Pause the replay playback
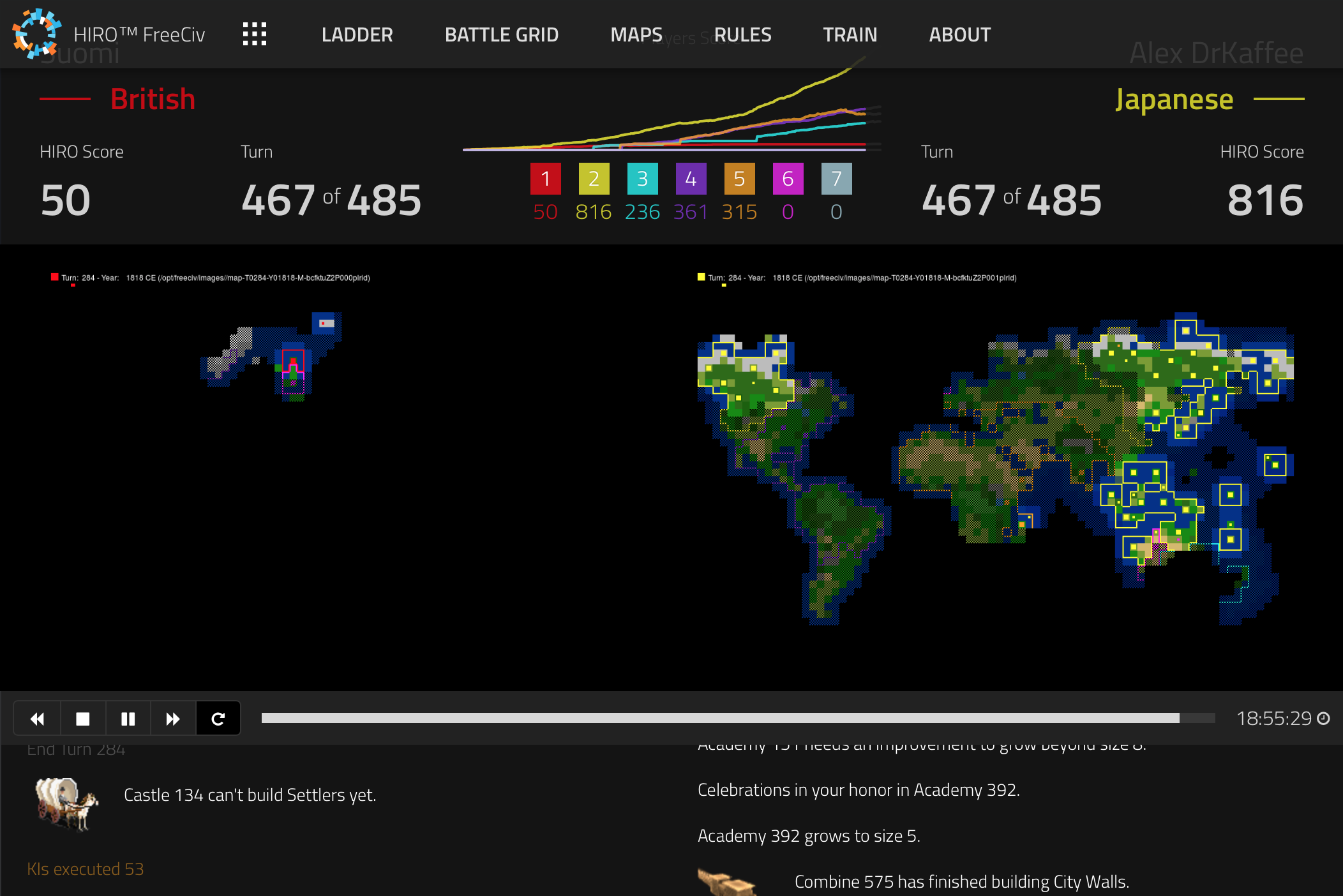This screenshot has height=896, width=1343. click(128, 719)
